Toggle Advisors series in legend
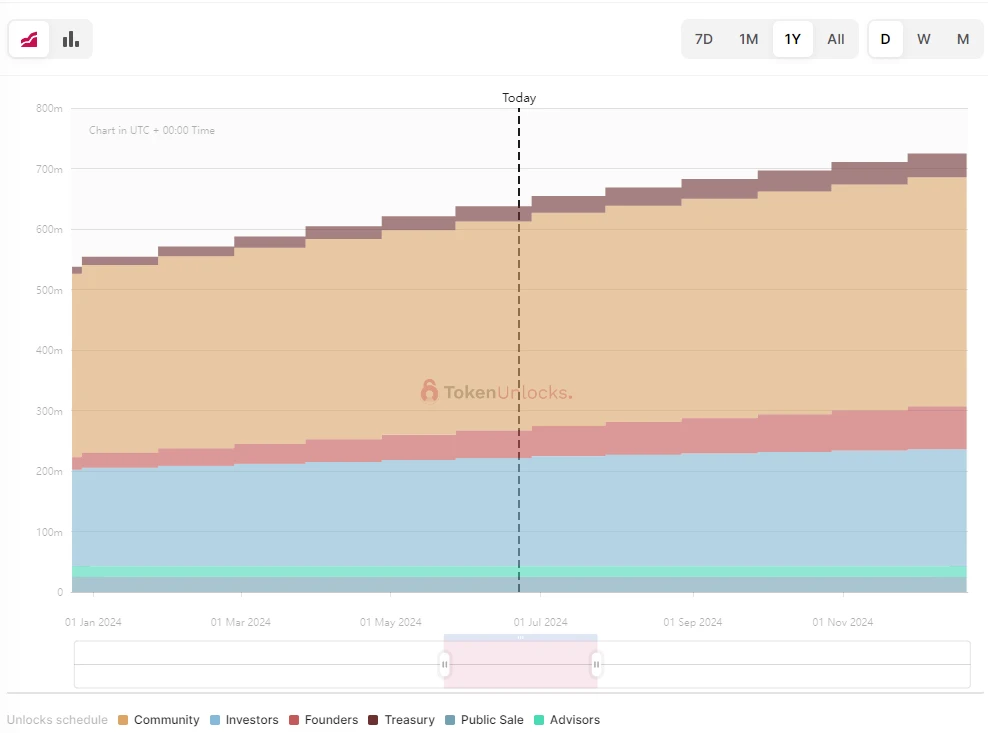Screen dimensions: 988x733 [566, 720]
